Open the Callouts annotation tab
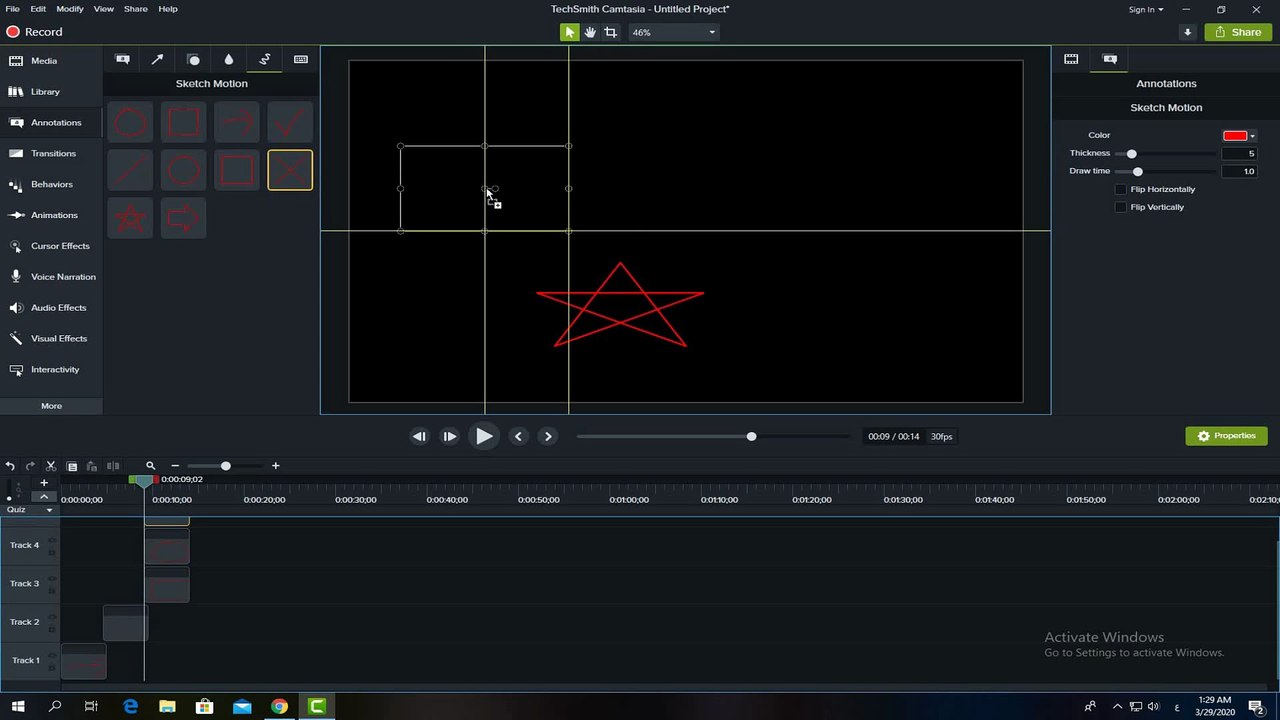The width and height of the screenshot is (1280, 720). [x=122, y=60]
